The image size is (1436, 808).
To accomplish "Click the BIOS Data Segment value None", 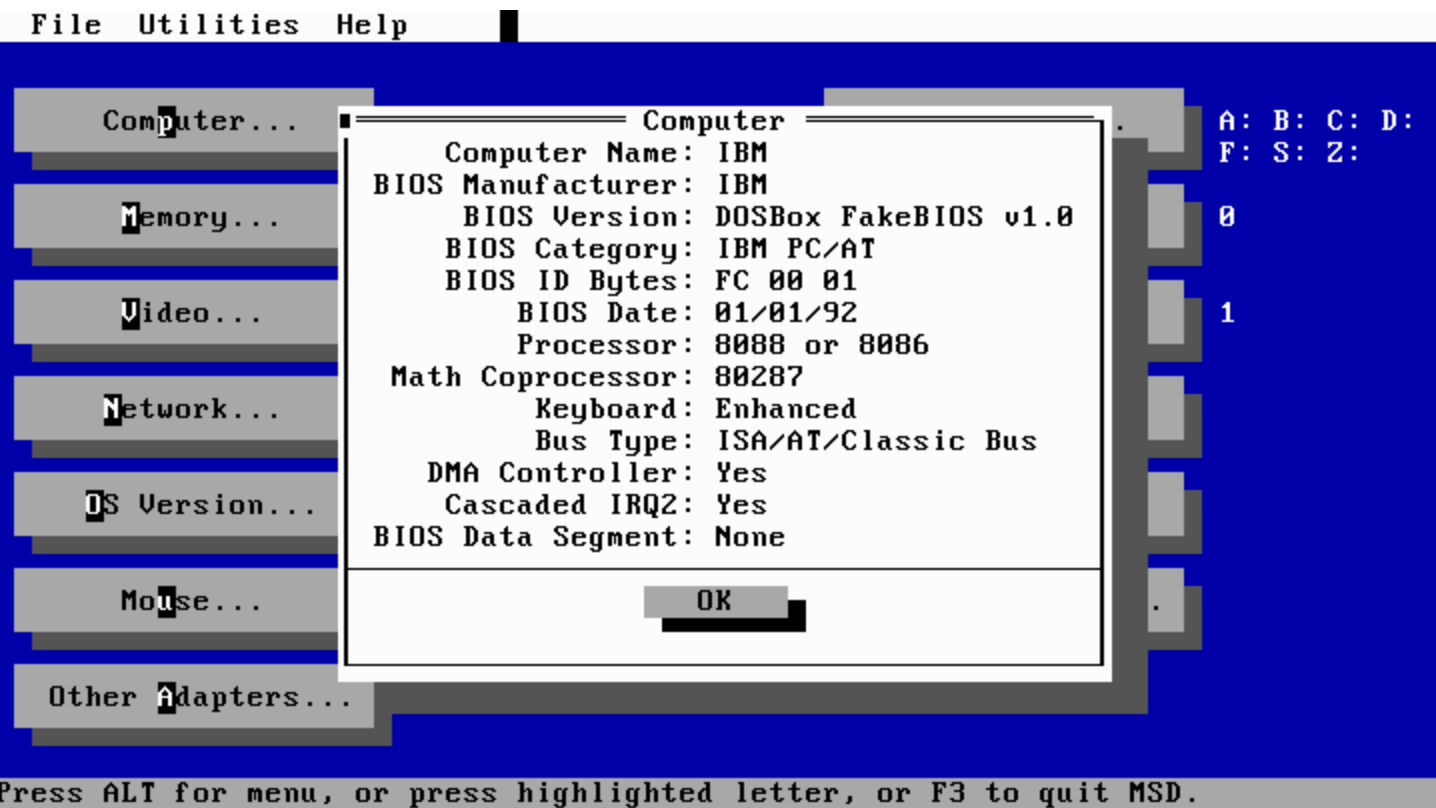I will [750, 537].
